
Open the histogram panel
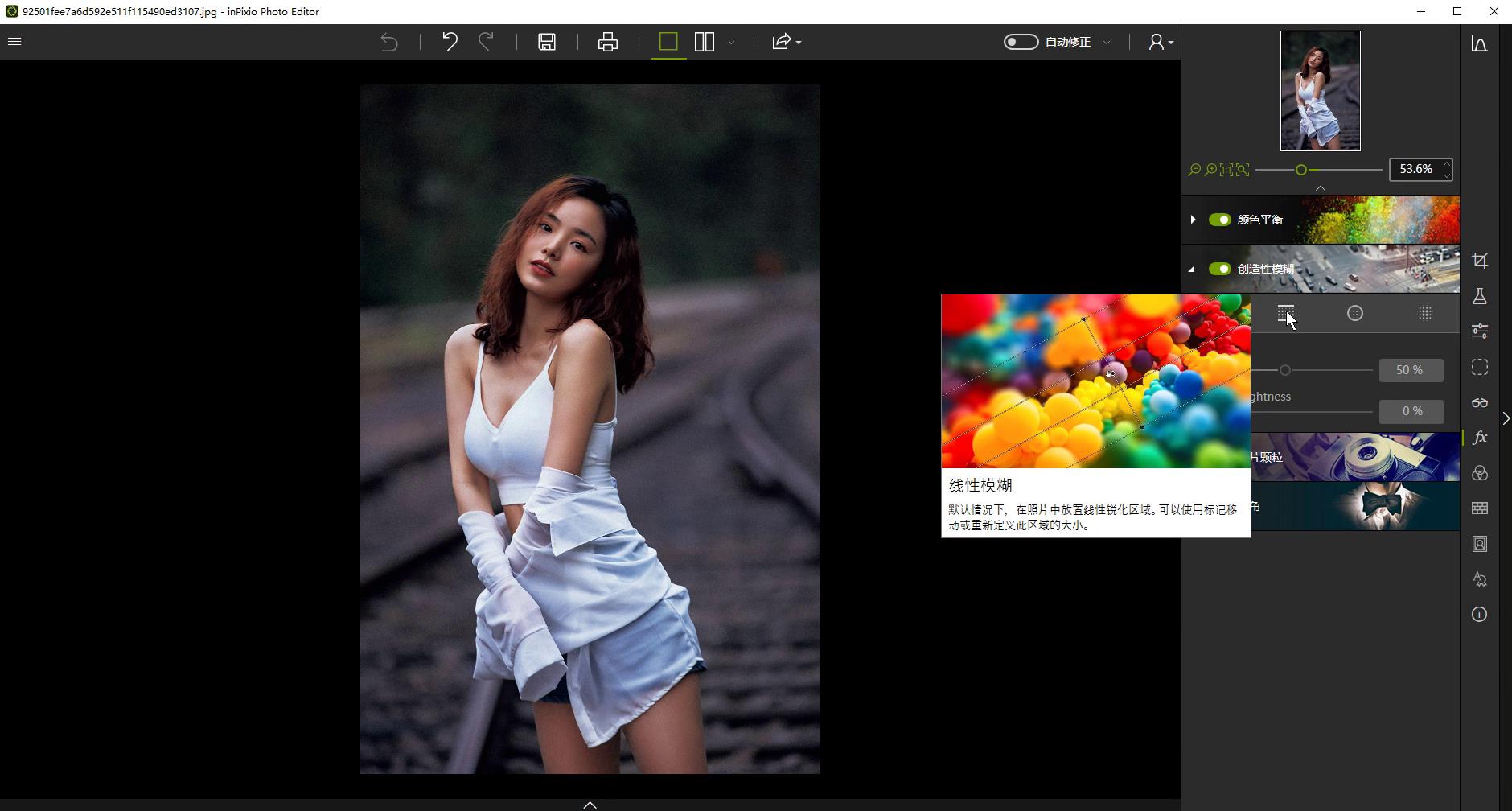click(1480, 44)
